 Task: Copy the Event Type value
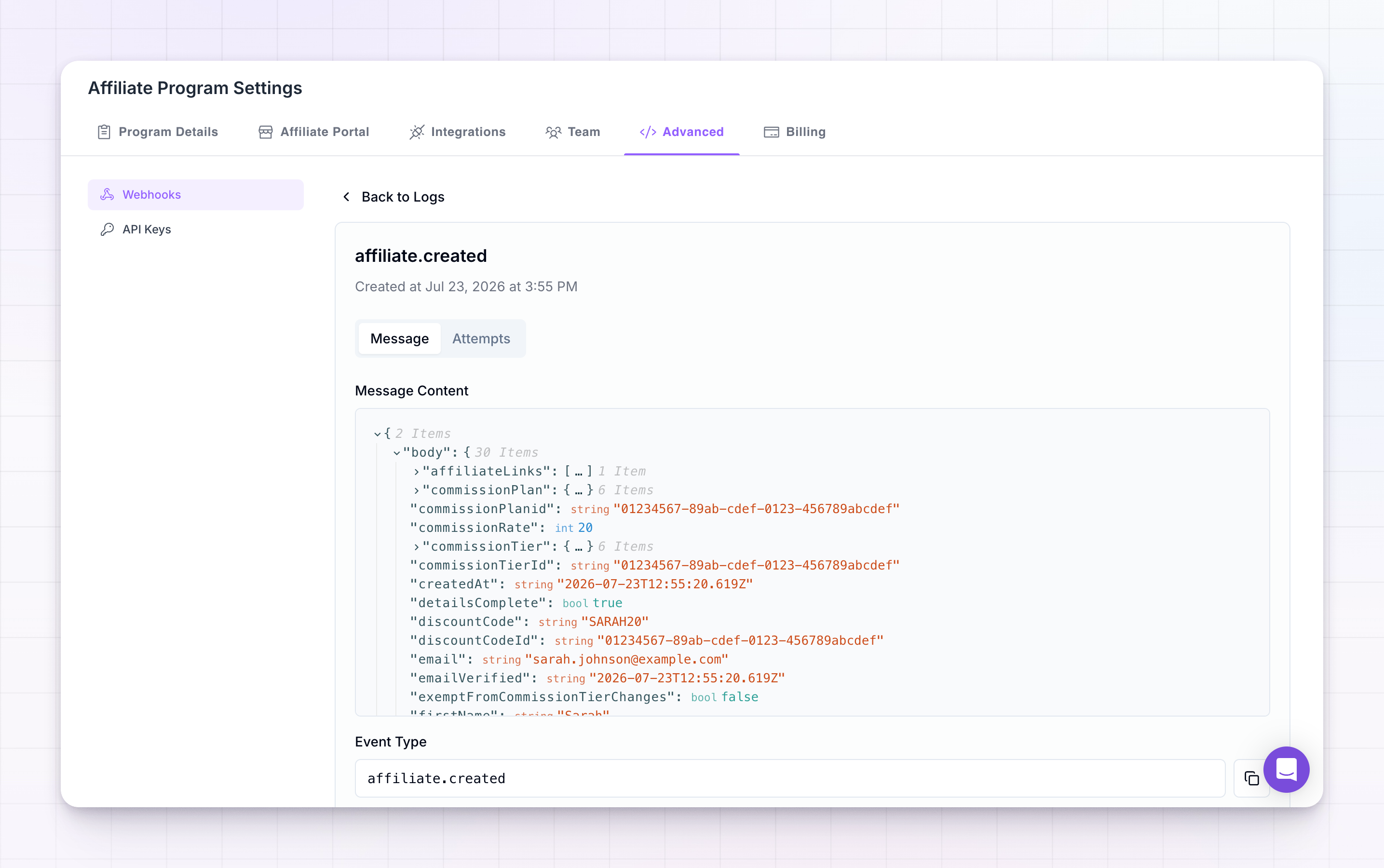point(1251,778)
